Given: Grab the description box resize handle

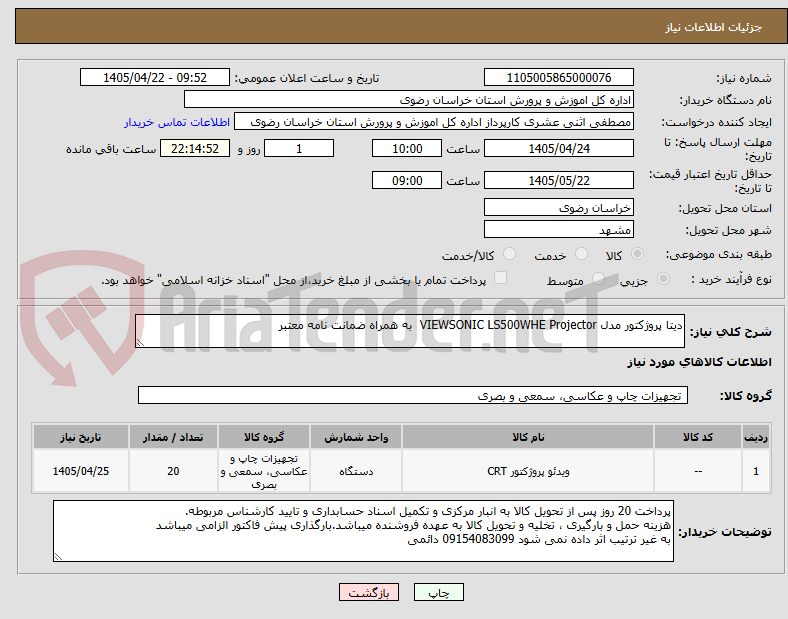Looking at the screenshot, I should pyautogui.click(x=140, y=343).
